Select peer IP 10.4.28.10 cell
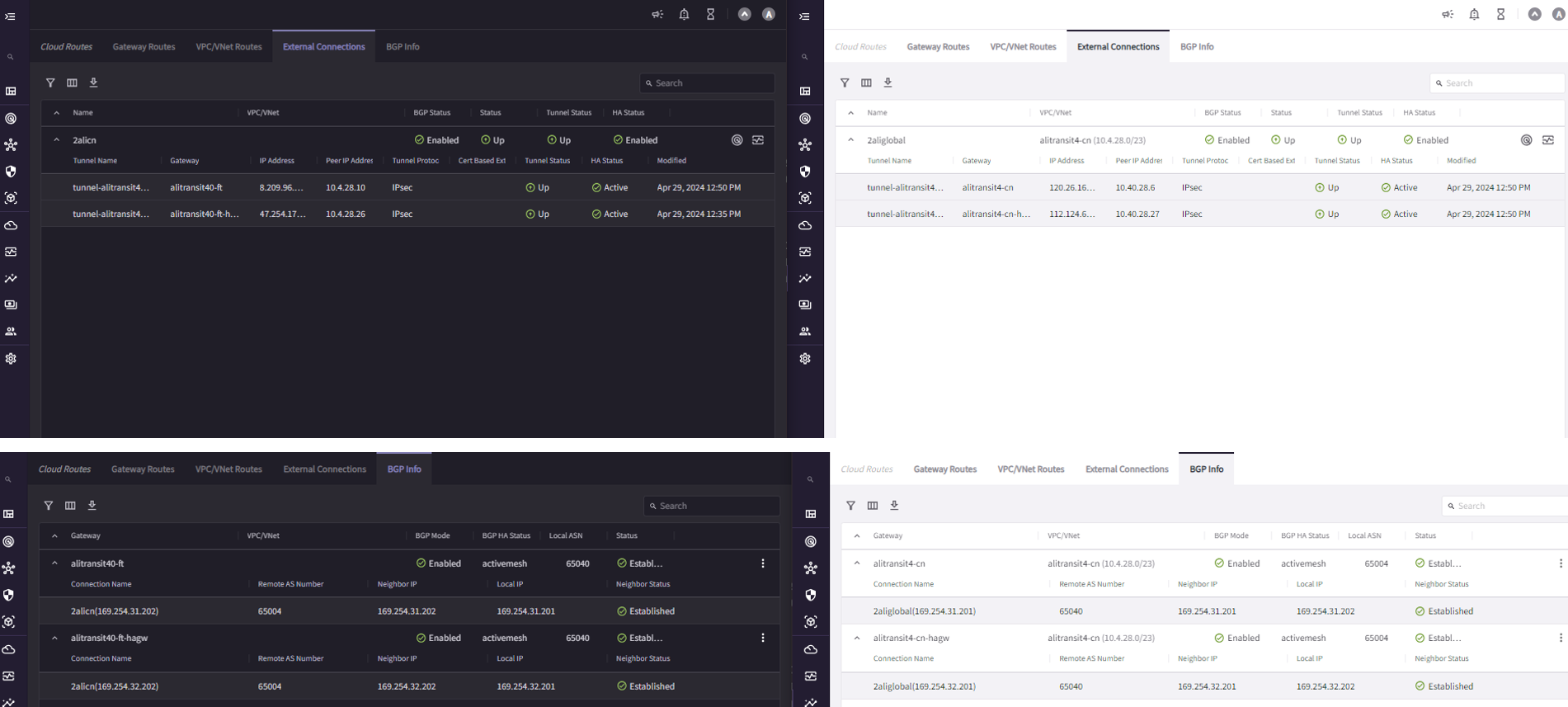The image size is (1568, 707). [x=346, y=187]
